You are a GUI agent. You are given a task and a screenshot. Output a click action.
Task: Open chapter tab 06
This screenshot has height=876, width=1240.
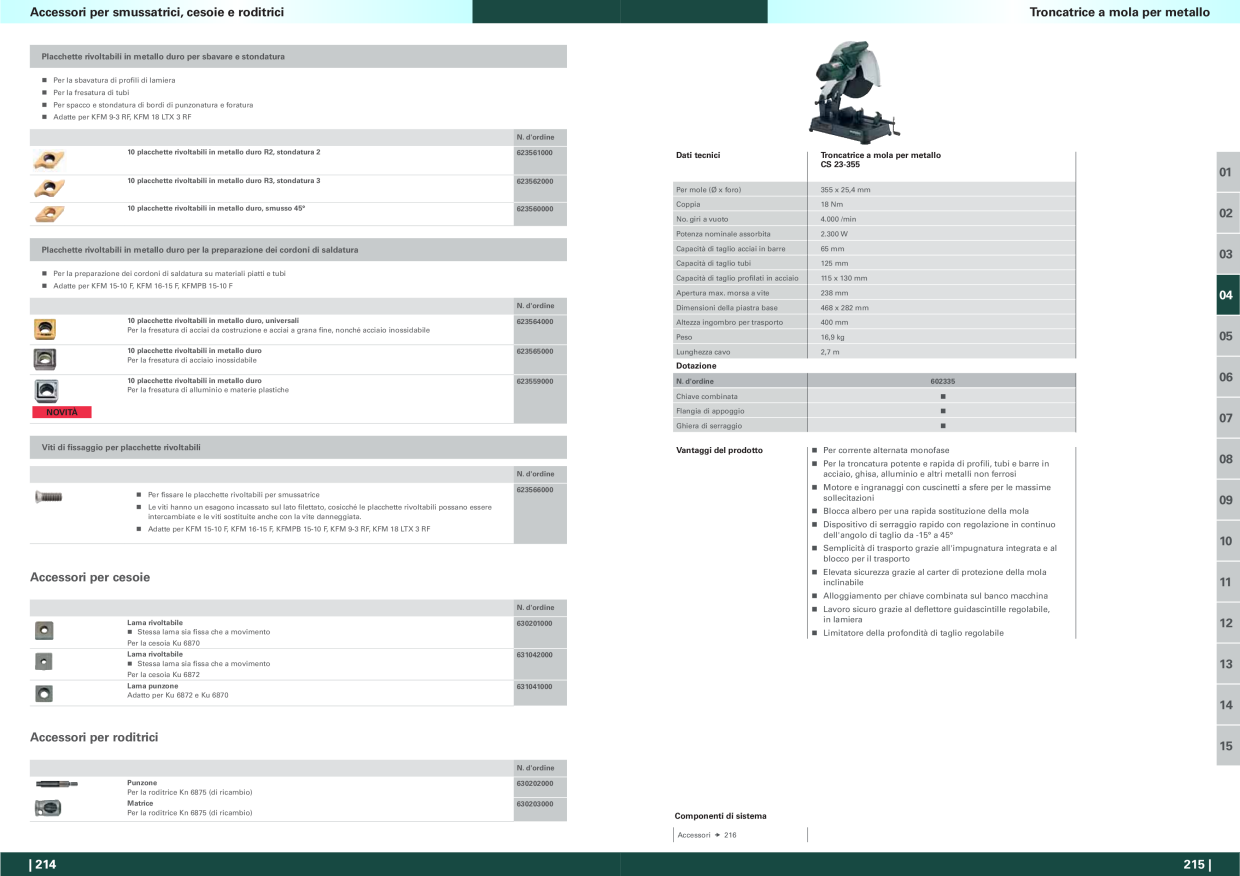pos(1227,377)
